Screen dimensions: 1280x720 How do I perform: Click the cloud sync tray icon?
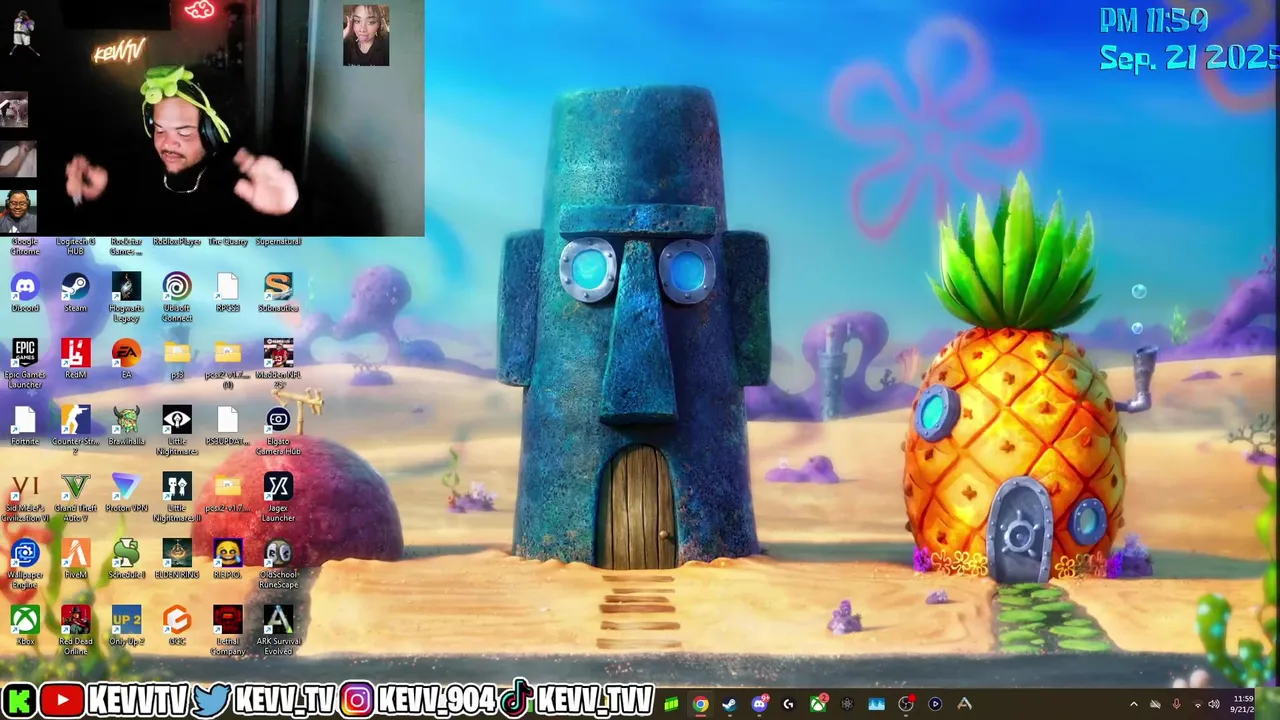point(1155,704)
